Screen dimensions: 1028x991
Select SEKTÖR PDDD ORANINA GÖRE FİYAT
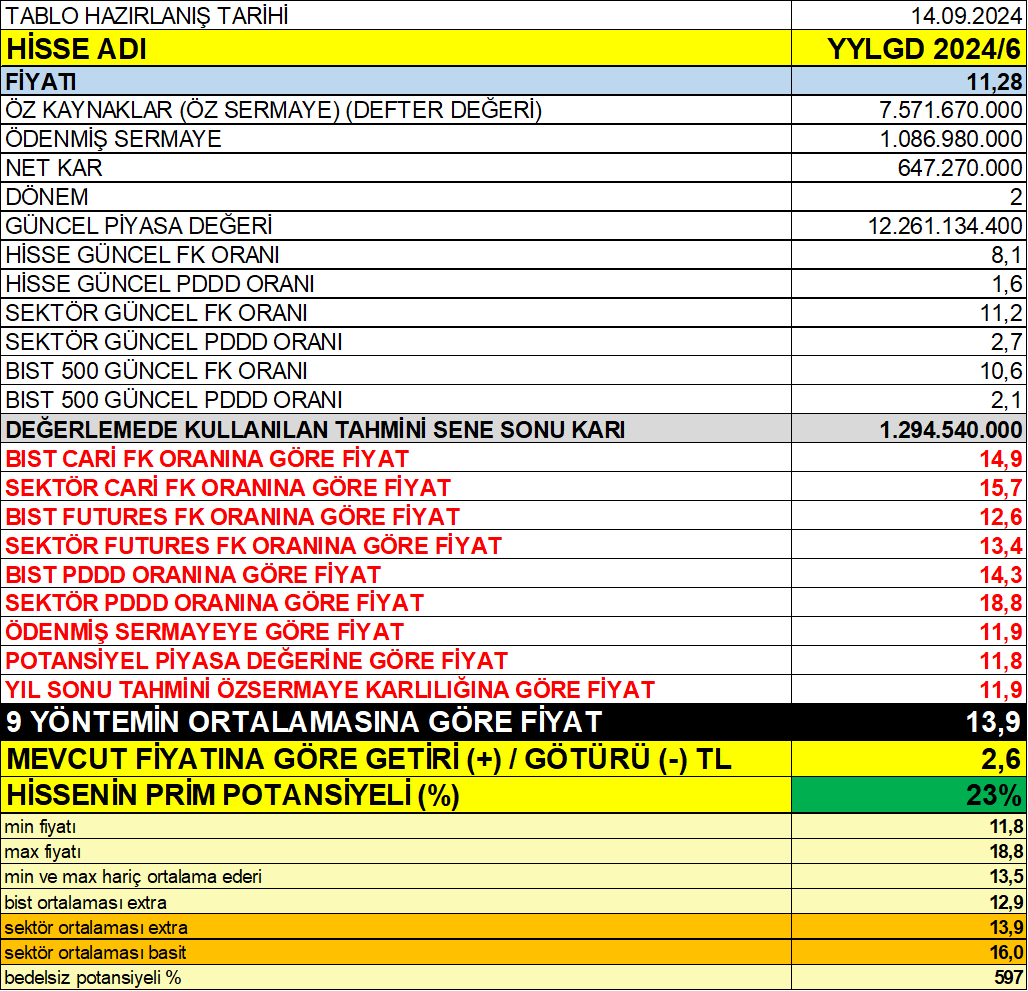coord(214,603)
